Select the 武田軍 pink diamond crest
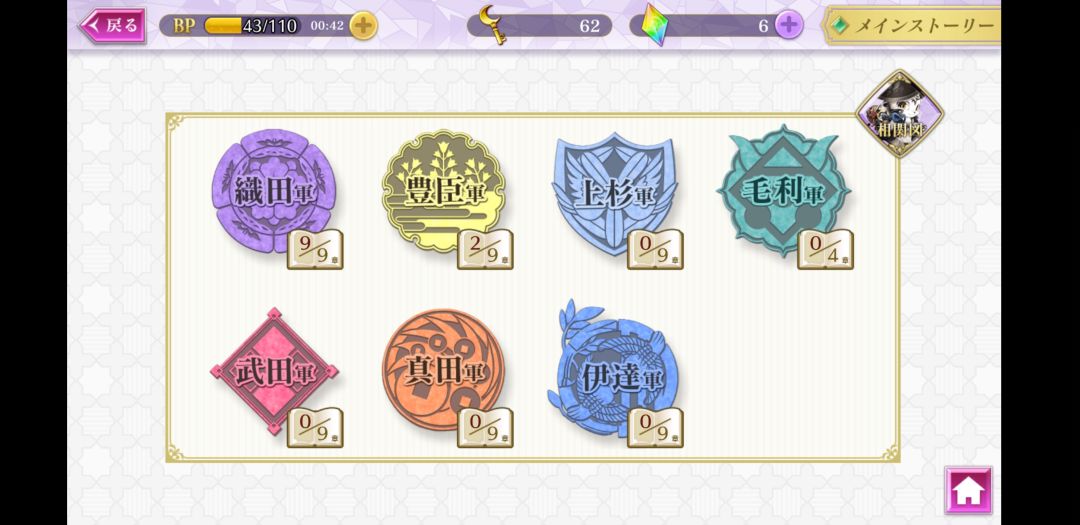The width and height of the screenshot is (1080, 525). (x=273, y=371)
